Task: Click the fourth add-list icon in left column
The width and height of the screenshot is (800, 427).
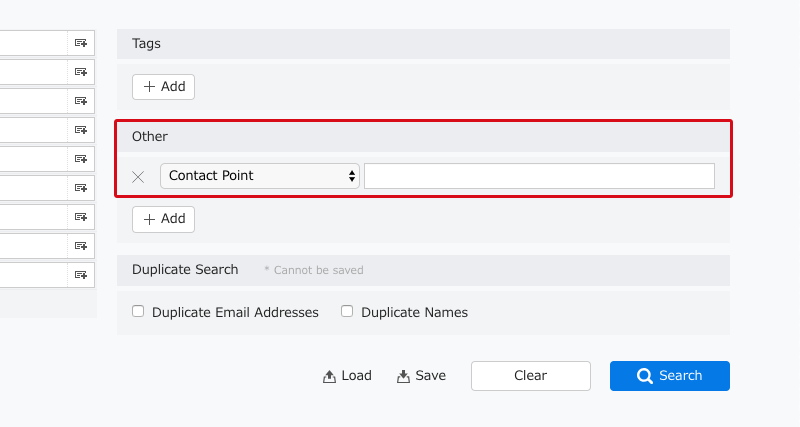Action: click(81, 130)
